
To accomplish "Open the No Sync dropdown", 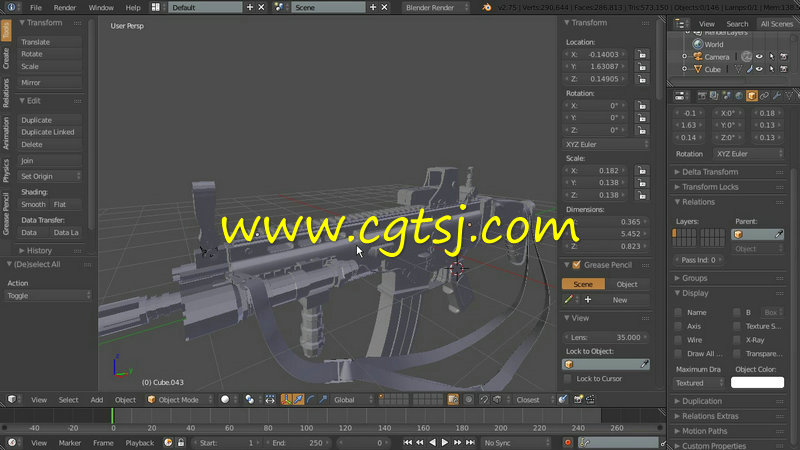I will tap(516, 442).
